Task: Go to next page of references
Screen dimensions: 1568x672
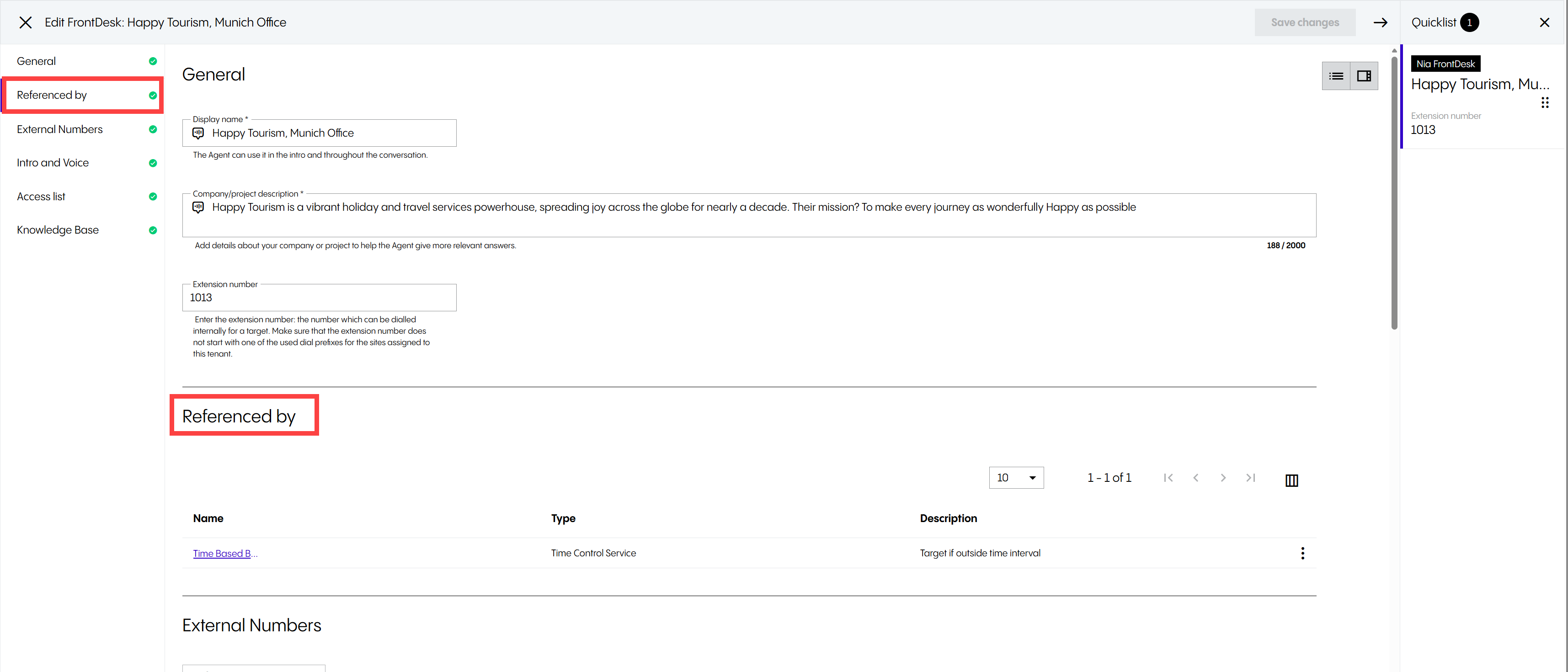Action: [1223, 478]
